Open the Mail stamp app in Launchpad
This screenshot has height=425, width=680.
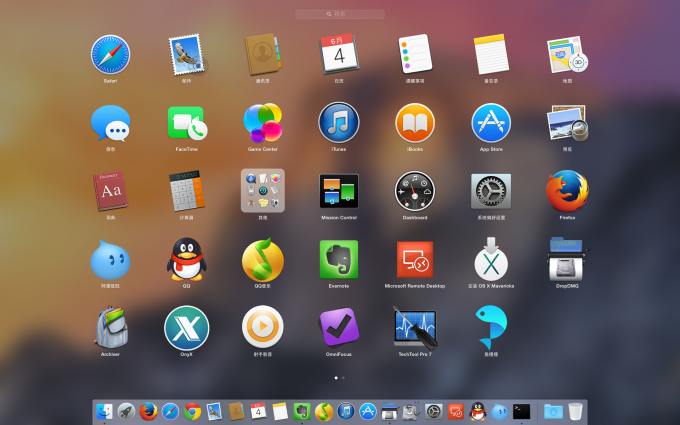[186, 55]
